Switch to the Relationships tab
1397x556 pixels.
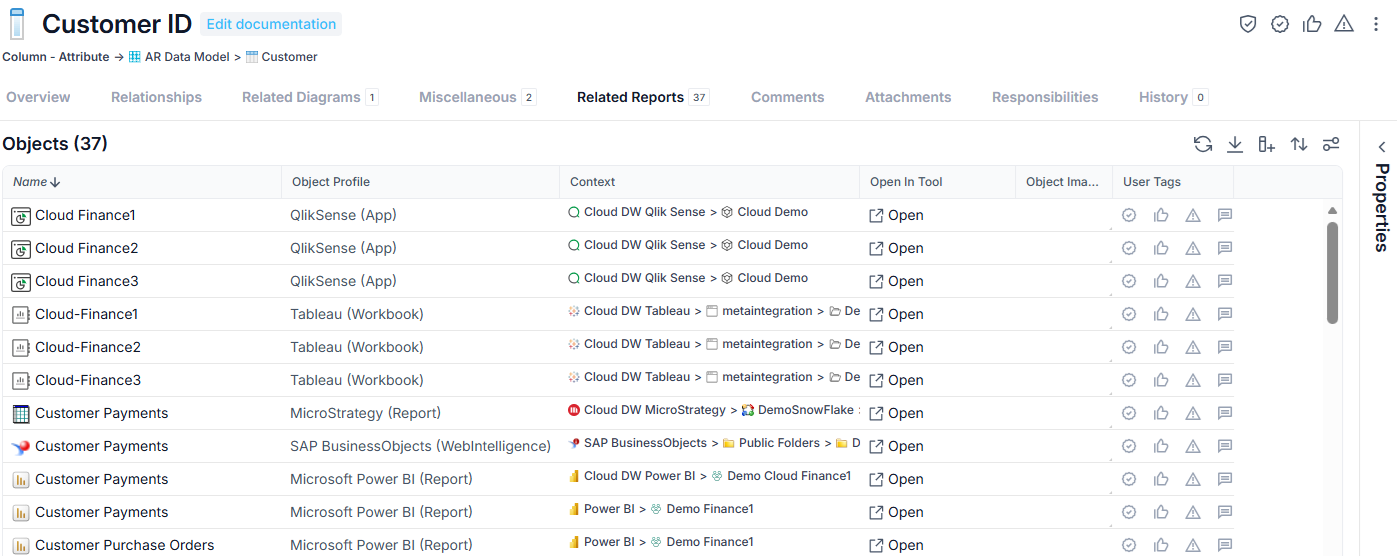[156, 97]
